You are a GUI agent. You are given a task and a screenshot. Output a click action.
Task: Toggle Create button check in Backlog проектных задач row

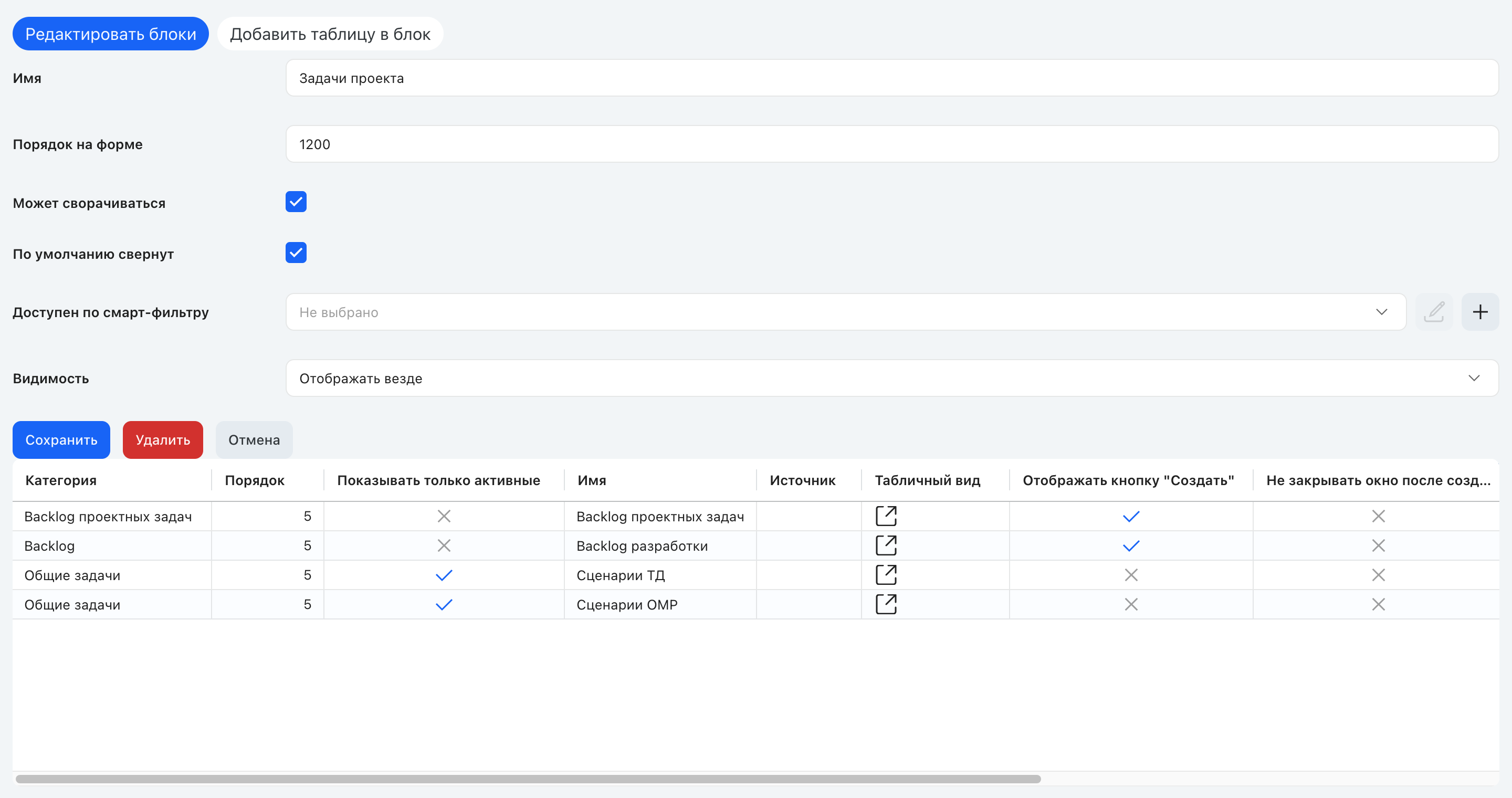tap(1130, 517)
